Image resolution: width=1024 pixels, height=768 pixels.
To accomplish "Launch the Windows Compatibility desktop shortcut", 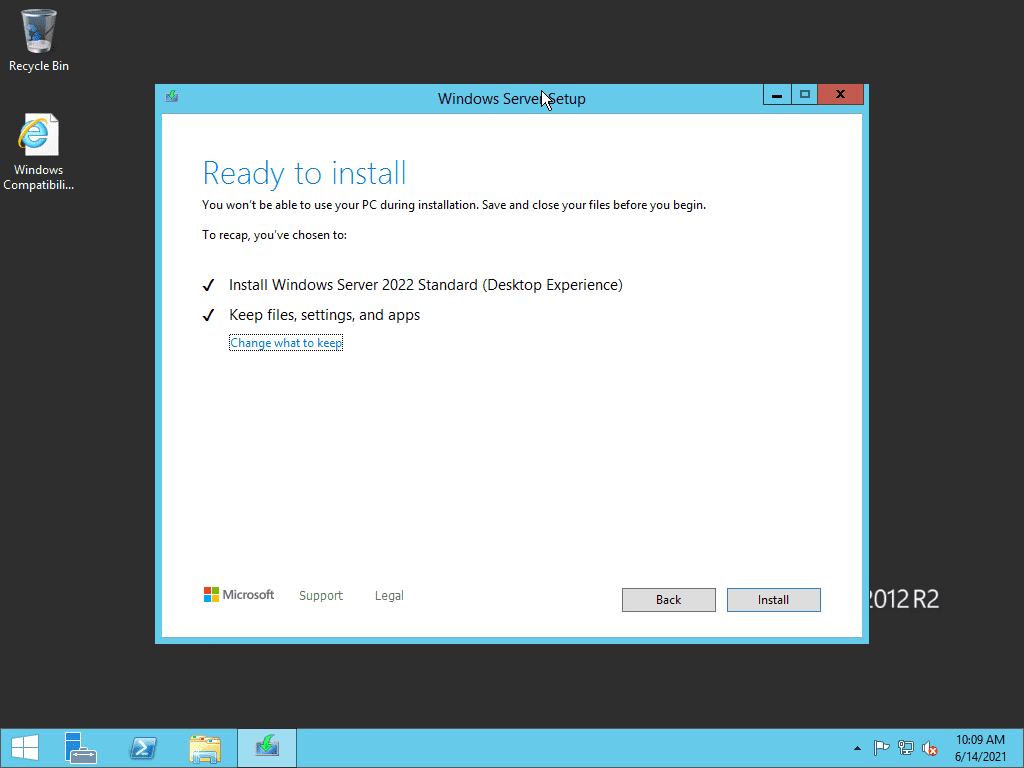I will (38, 135).
